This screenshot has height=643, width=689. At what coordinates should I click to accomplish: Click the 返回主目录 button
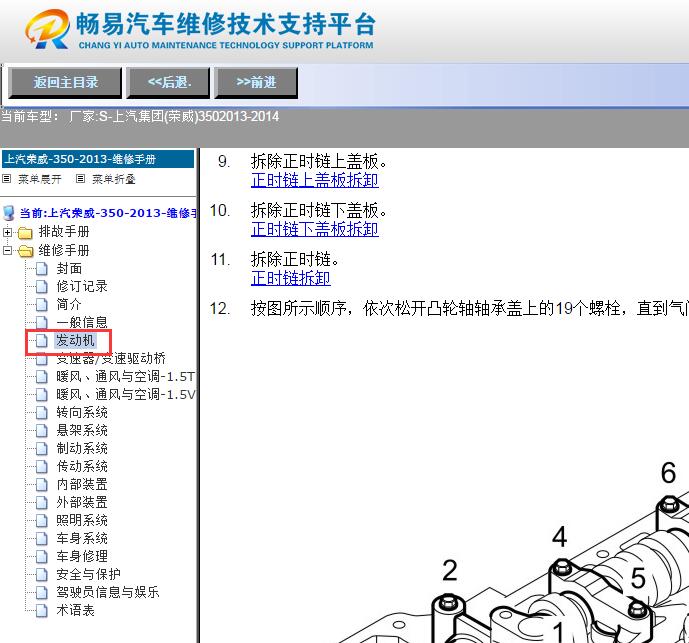[x=65, y=82]
